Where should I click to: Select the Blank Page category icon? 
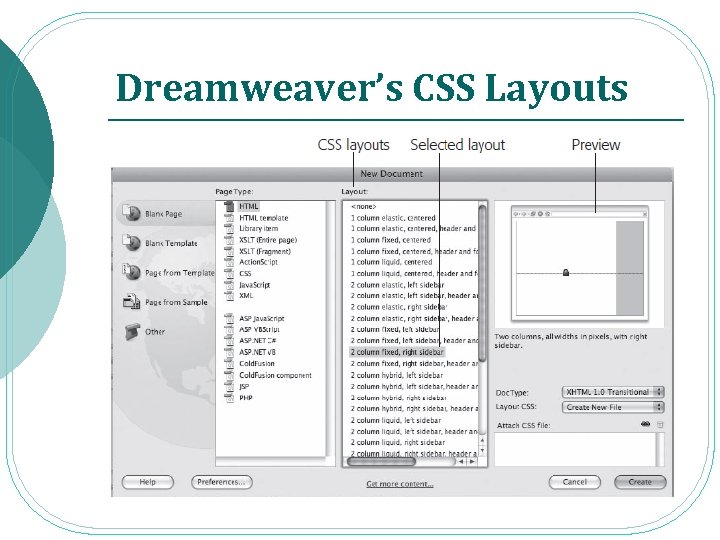[x=131, y=213]
